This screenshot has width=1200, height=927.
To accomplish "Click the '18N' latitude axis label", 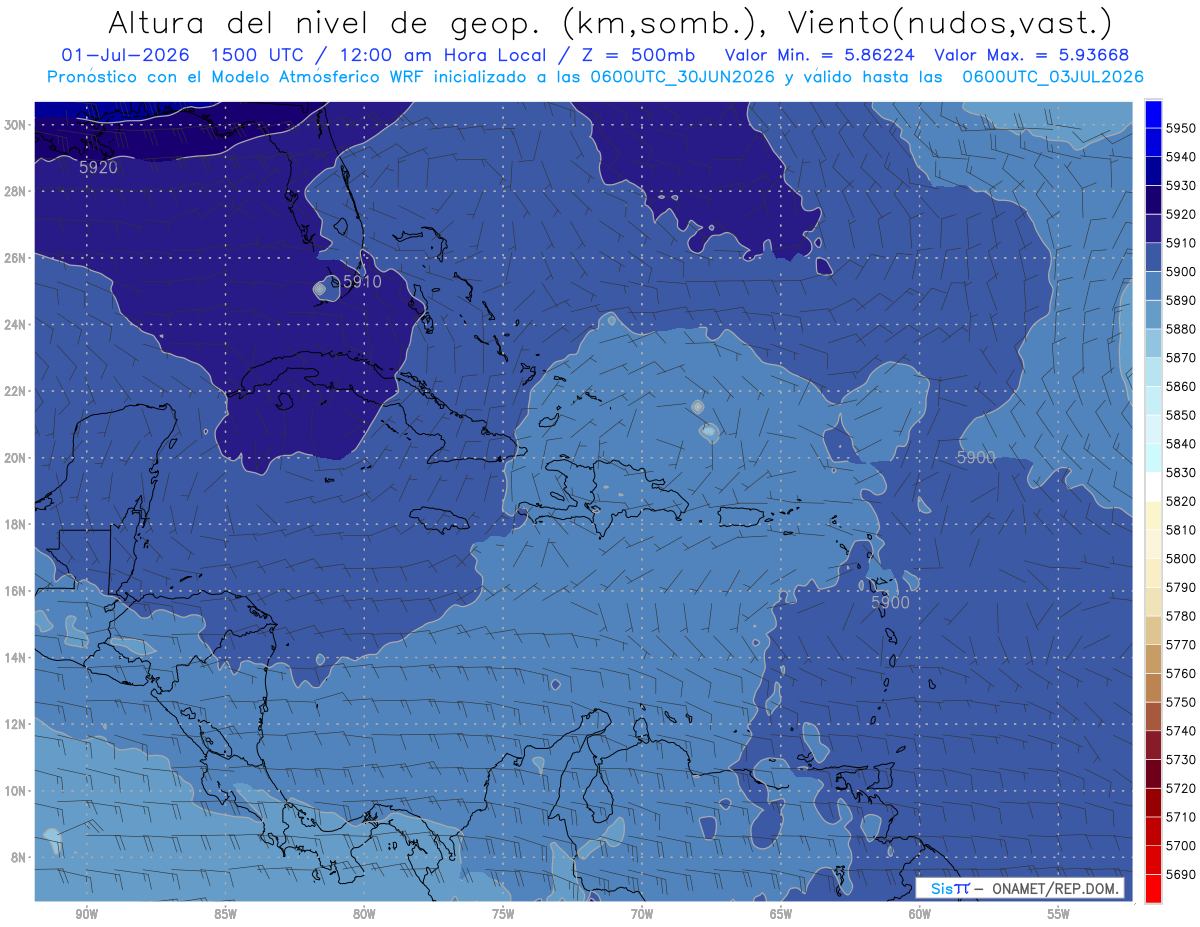I will (x=16, y=524).
